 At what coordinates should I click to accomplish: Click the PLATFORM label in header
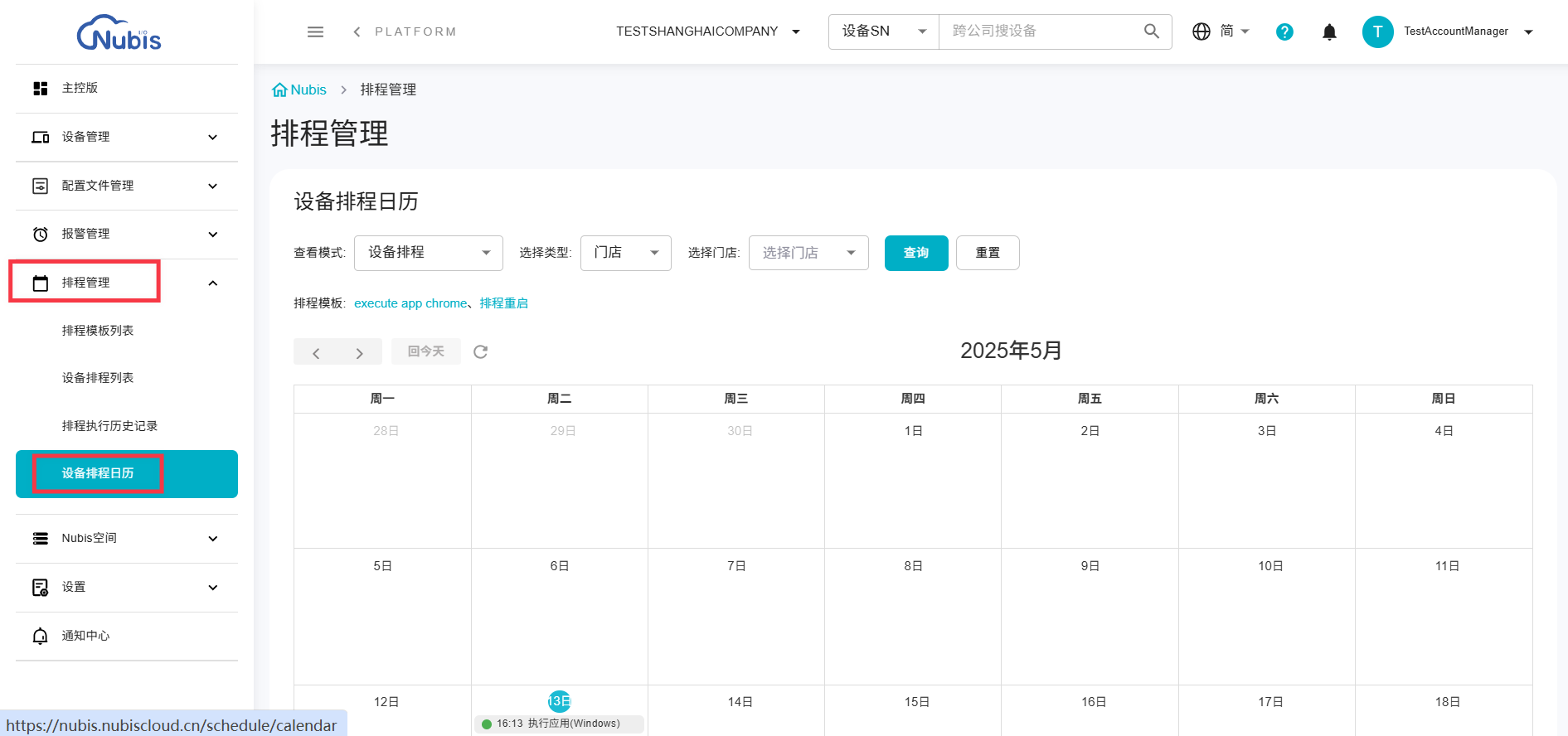click(415, 31)
